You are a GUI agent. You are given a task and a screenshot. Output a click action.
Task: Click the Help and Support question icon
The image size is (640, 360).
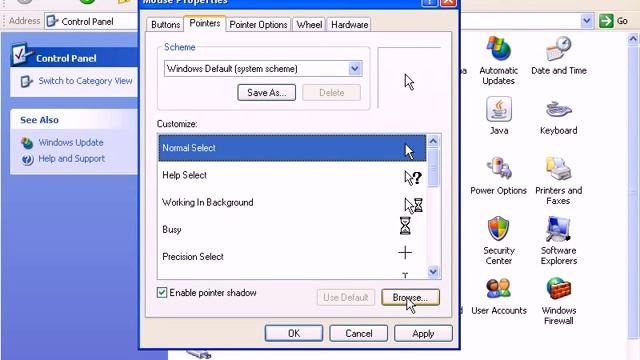click(27, 159)
